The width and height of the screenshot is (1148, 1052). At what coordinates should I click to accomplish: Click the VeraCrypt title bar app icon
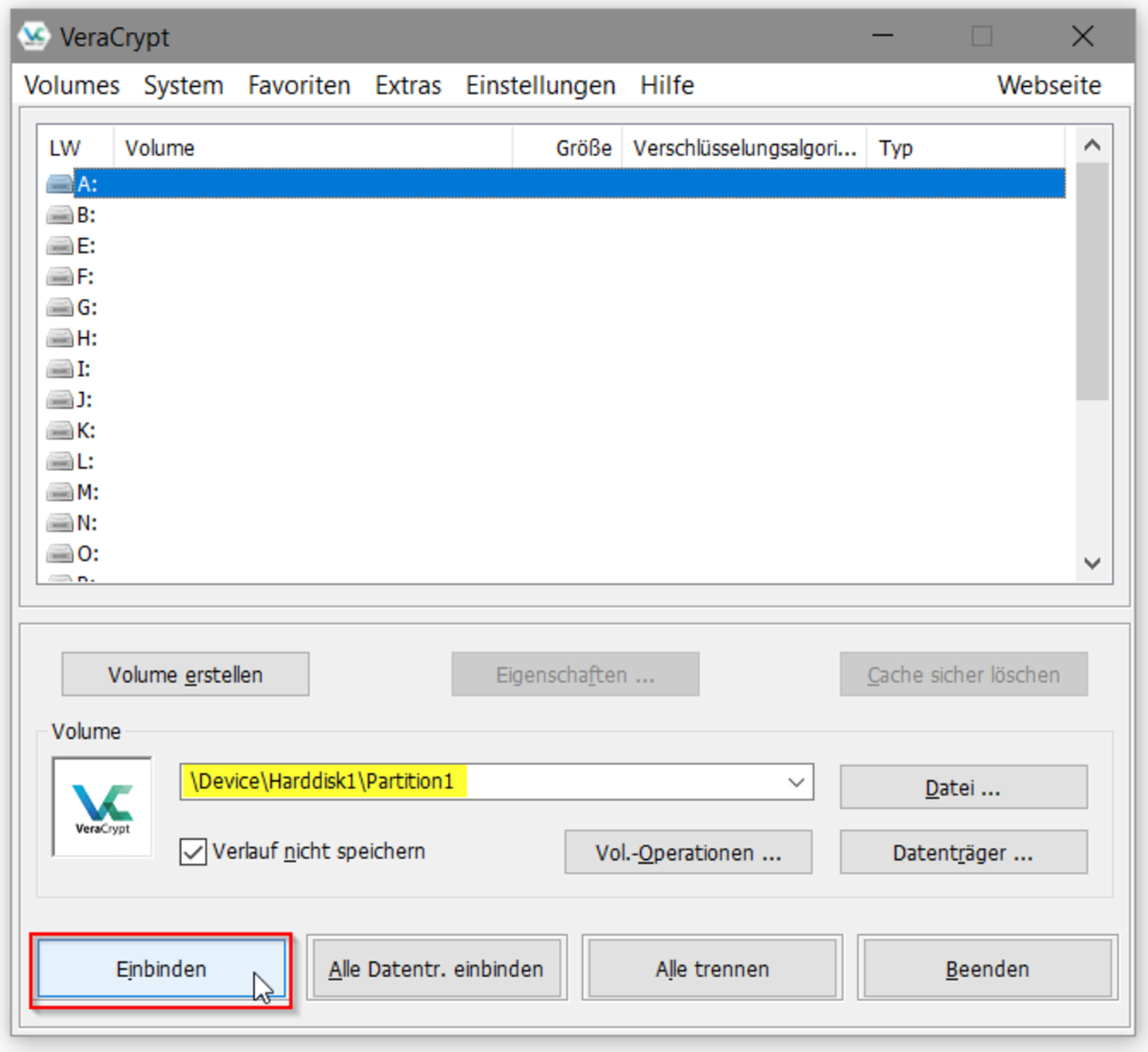35,37
